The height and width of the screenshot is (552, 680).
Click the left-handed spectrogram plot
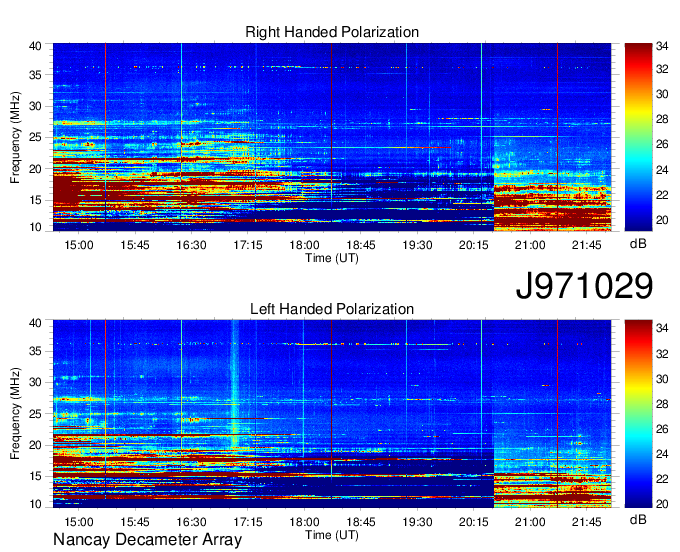coord(332,414)
